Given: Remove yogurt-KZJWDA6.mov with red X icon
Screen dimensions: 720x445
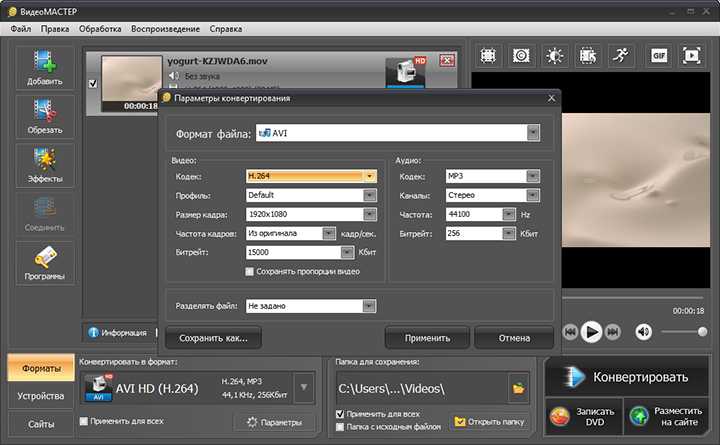Looking at the screenshot, I should click(447, 60).
